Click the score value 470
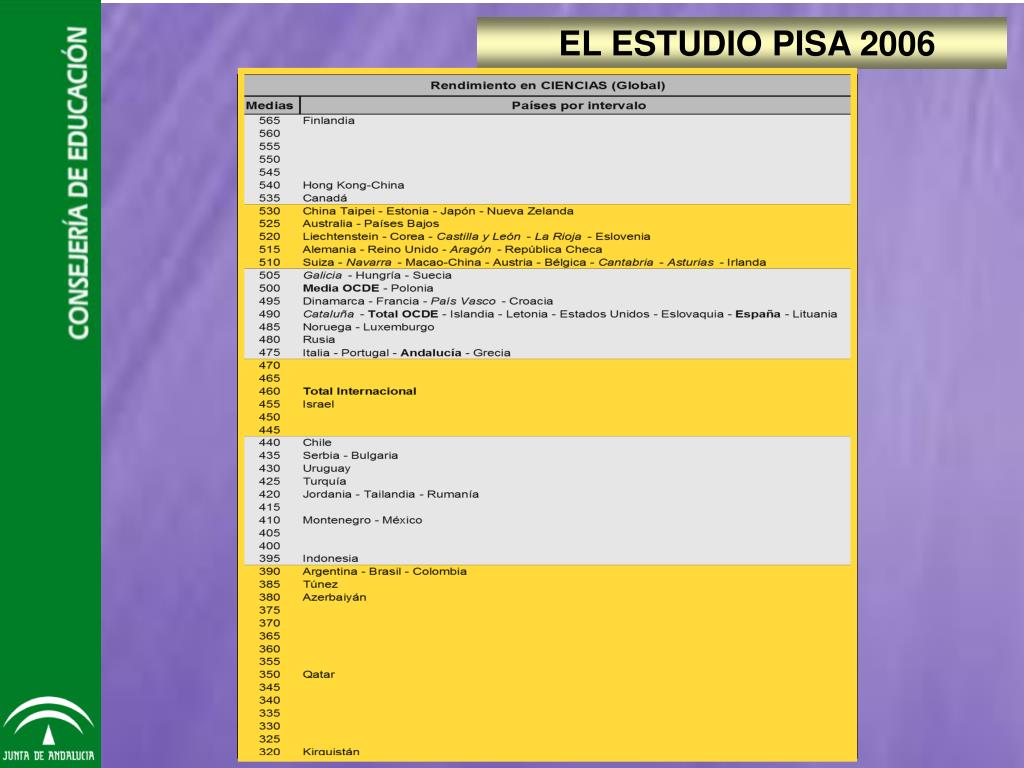Image resolution: width=1024 pixels, height=768 pixels. (x=270, y=366)
